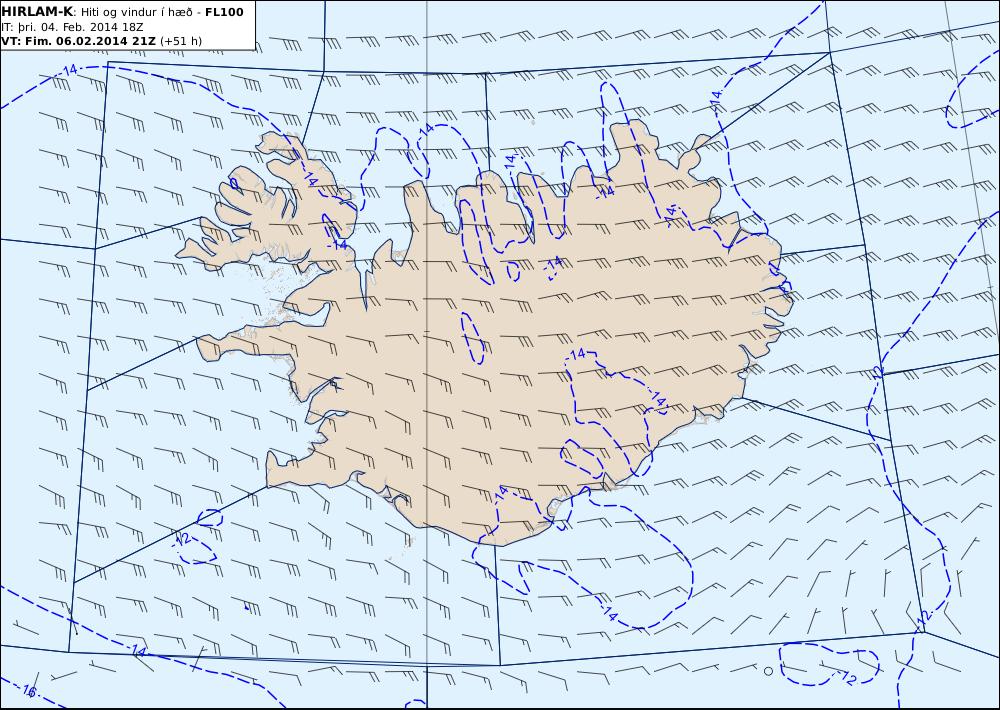Click the '16' isotherm contour label
1000x710 pixels.
tap(29, 691)
